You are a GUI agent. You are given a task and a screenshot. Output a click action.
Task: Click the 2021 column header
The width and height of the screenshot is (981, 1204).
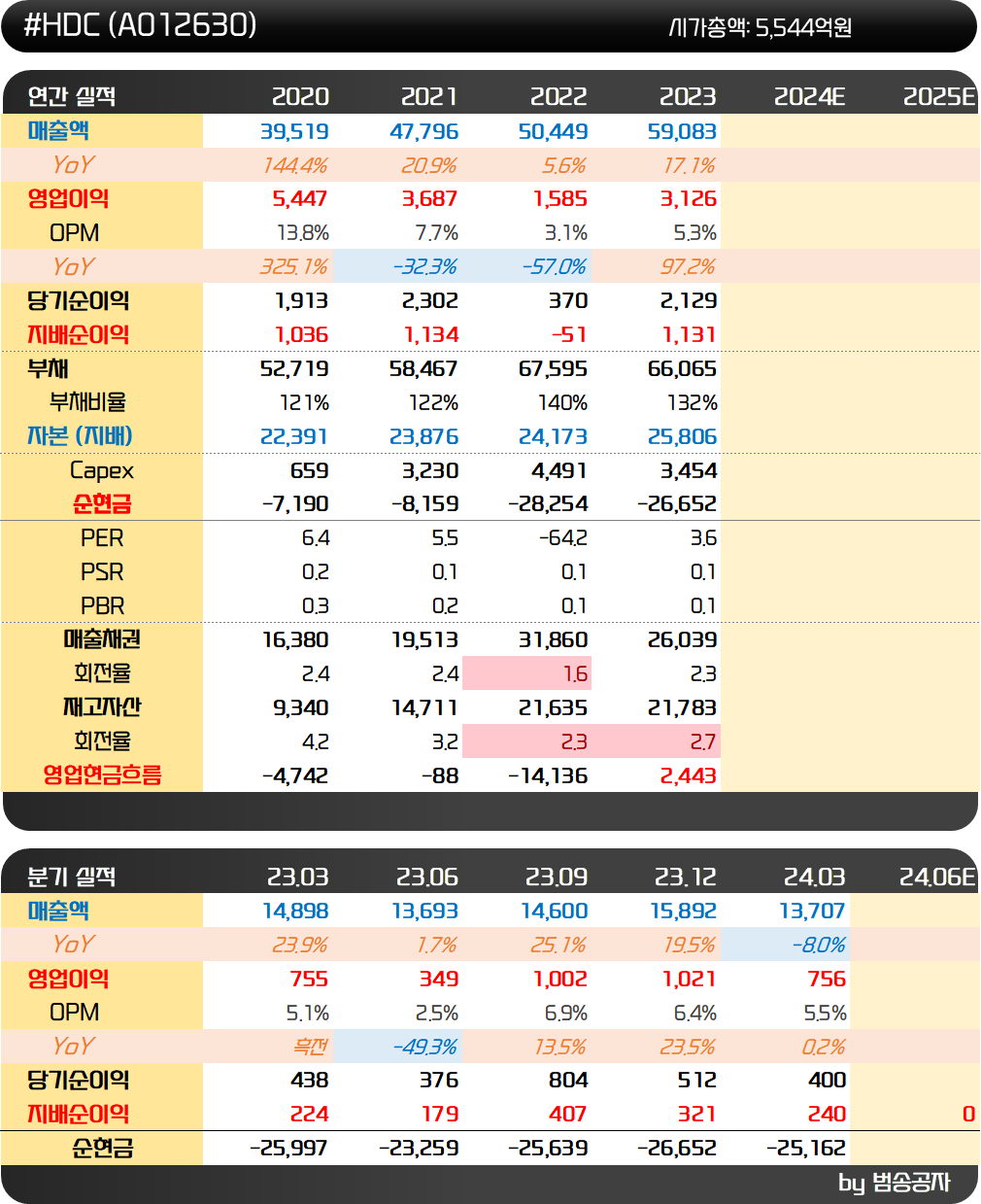click(429, 96)
